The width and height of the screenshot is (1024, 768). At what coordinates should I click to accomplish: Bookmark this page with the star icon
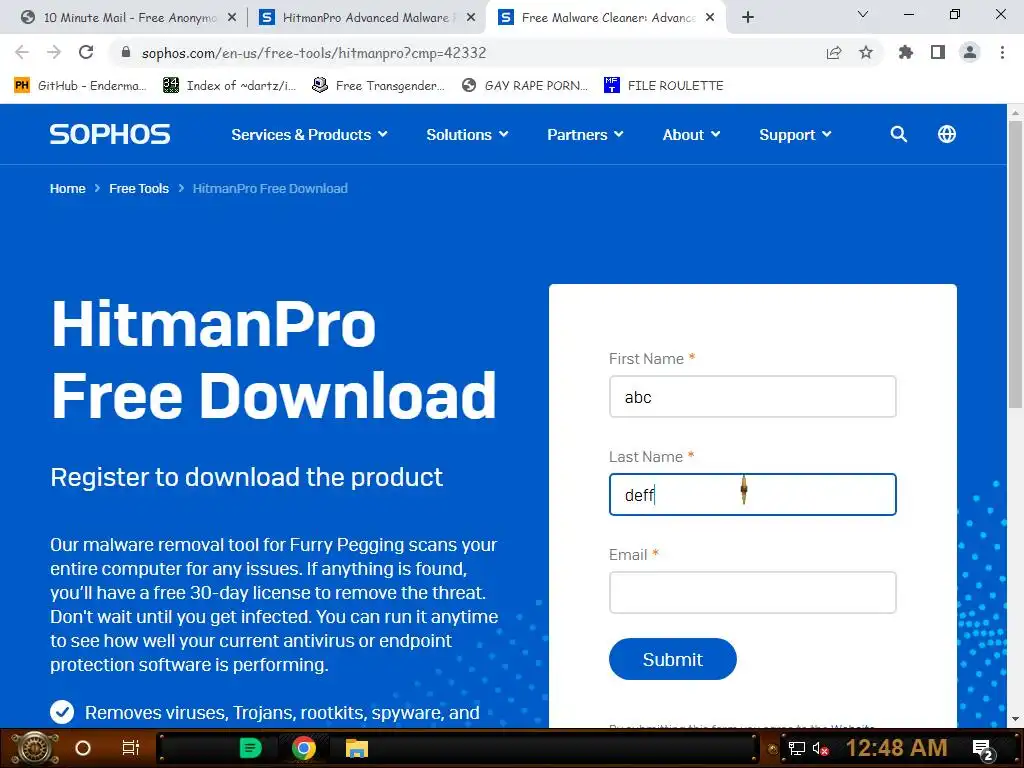[x=866, y=53]
